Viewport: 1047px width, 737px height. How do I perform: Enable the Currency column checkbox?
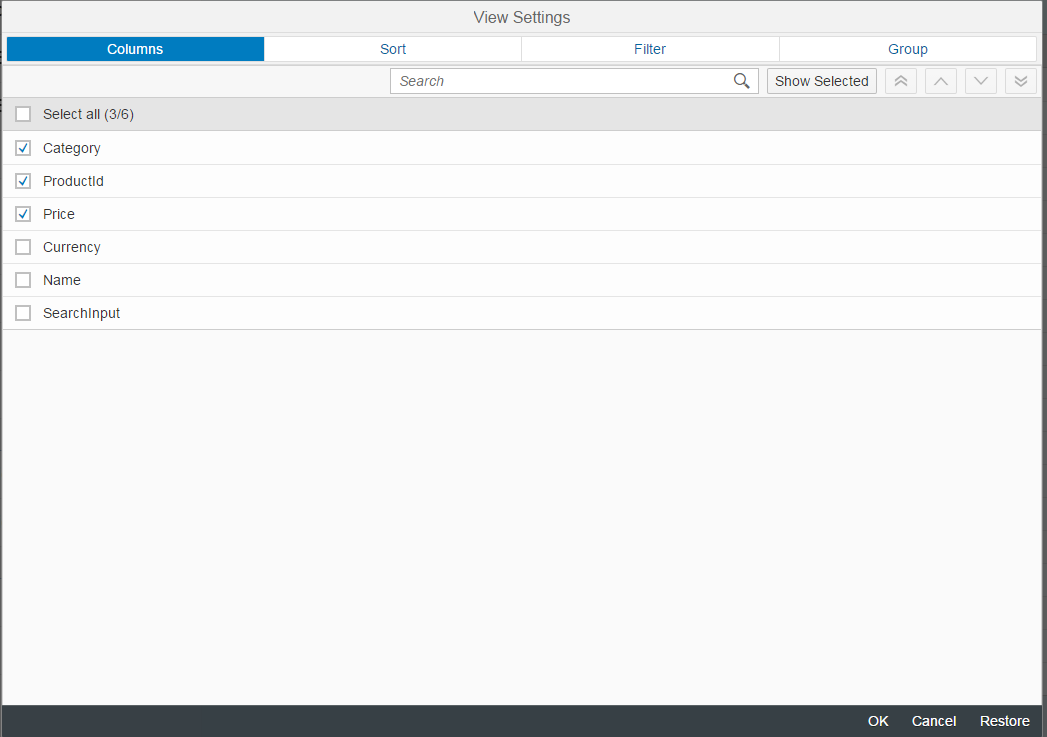[x=23, y=247]
